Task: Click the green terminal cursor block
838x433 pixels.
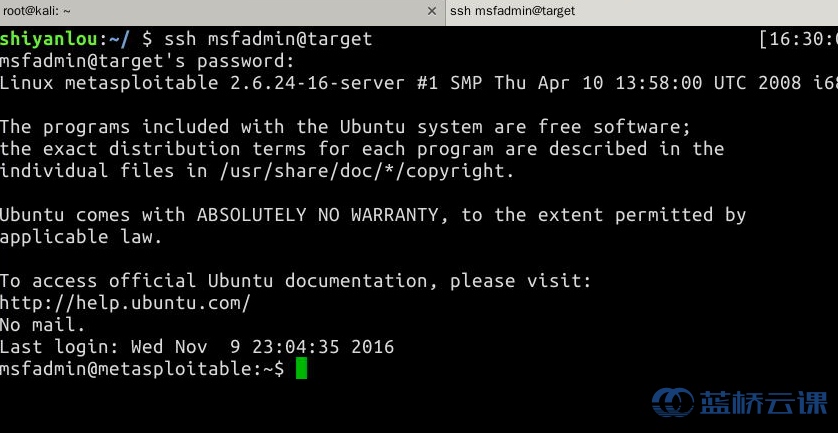Action: (x=301, y=369)
